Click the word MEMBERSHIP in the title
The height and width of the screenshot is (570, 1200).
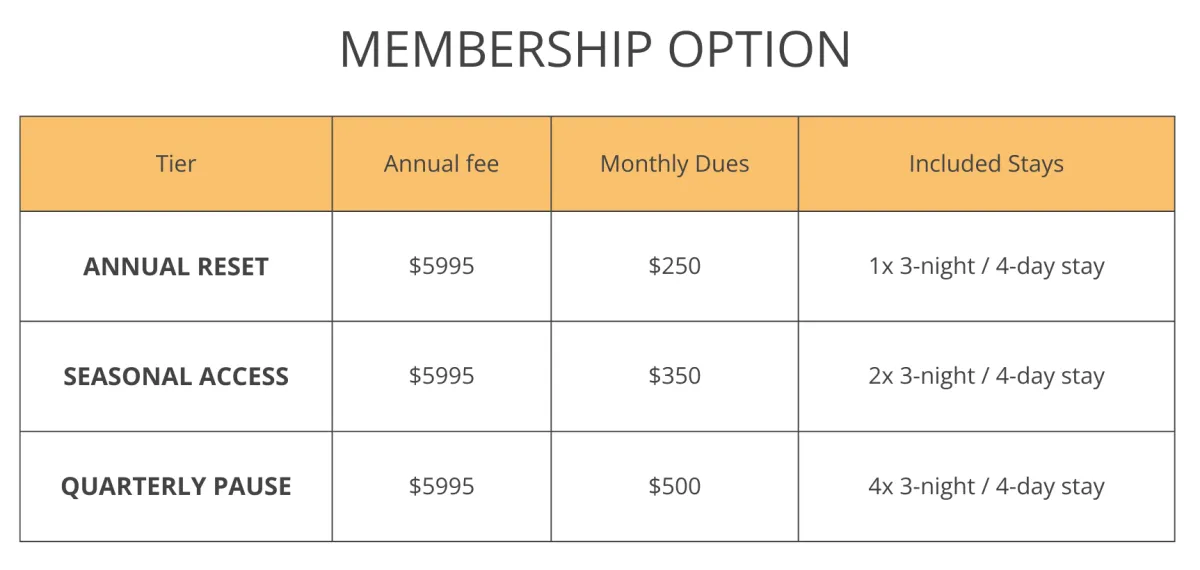pyautogui.click(x=495, y=49)
